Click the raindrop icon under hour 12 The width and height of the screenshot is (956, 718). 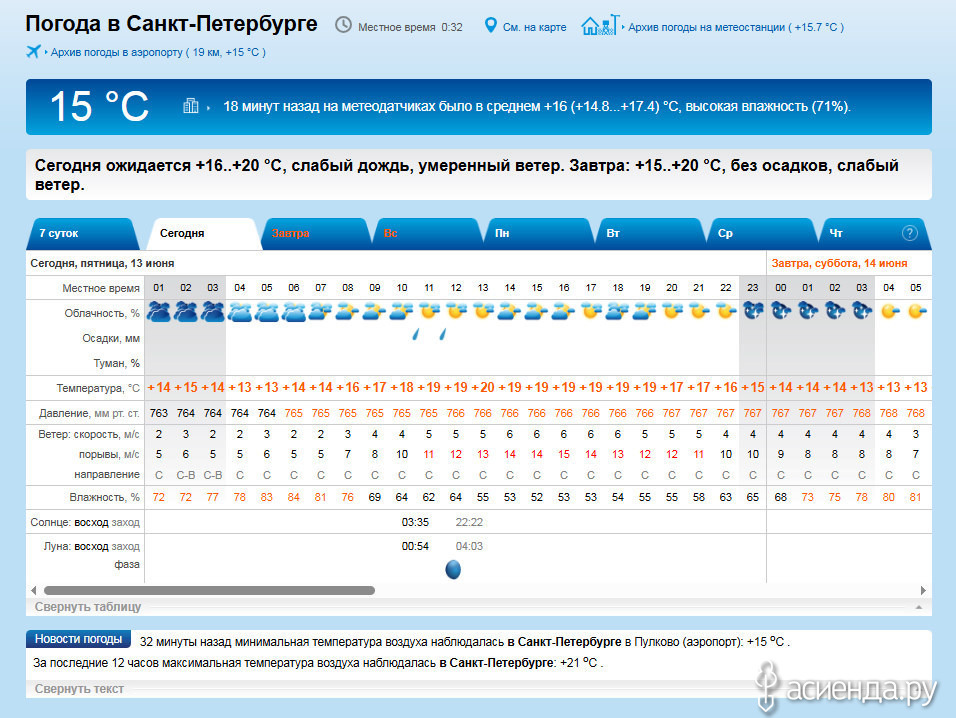click(443, 333)
